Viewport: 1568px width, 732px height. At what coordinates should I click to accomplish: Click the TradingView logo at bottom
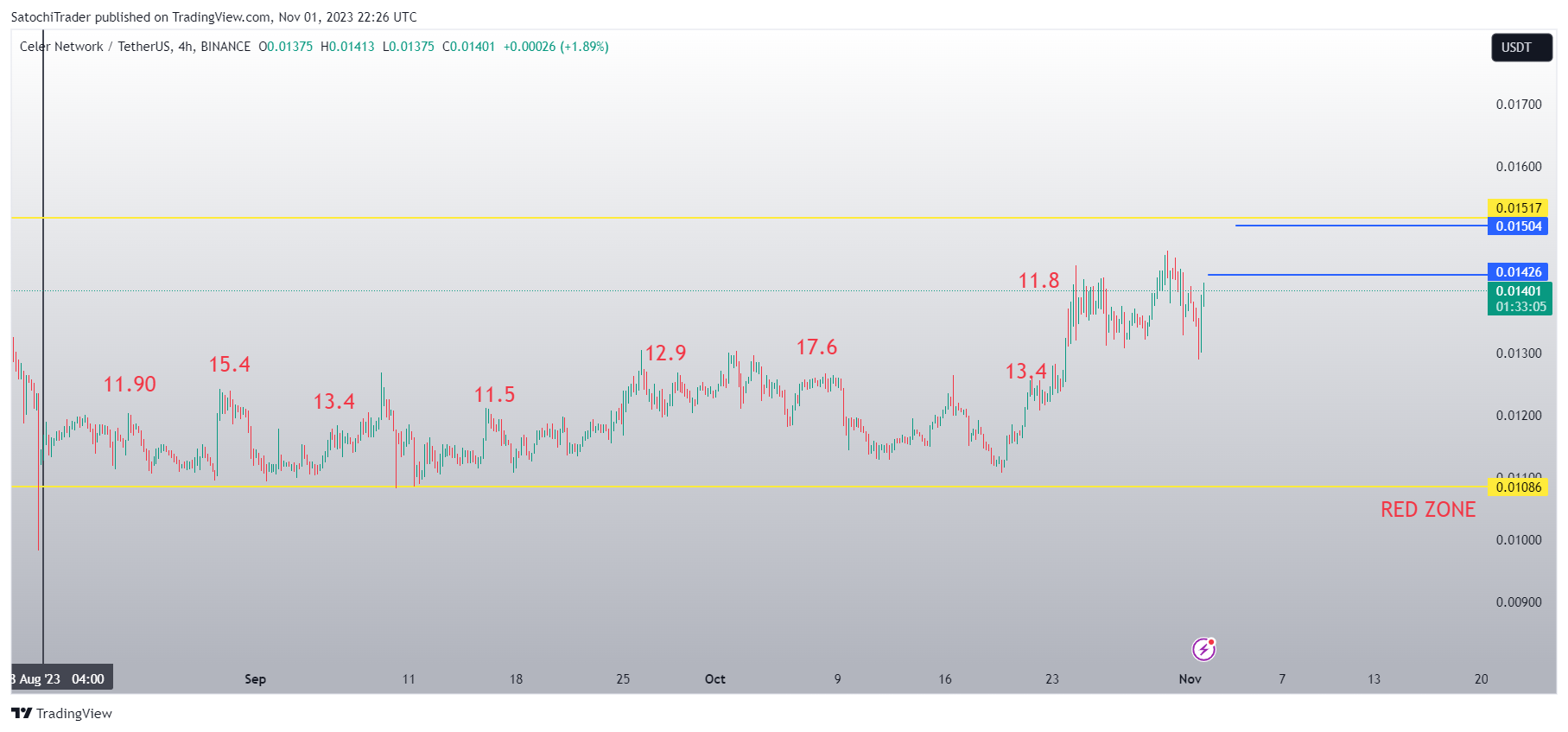(x=61, y=713)
